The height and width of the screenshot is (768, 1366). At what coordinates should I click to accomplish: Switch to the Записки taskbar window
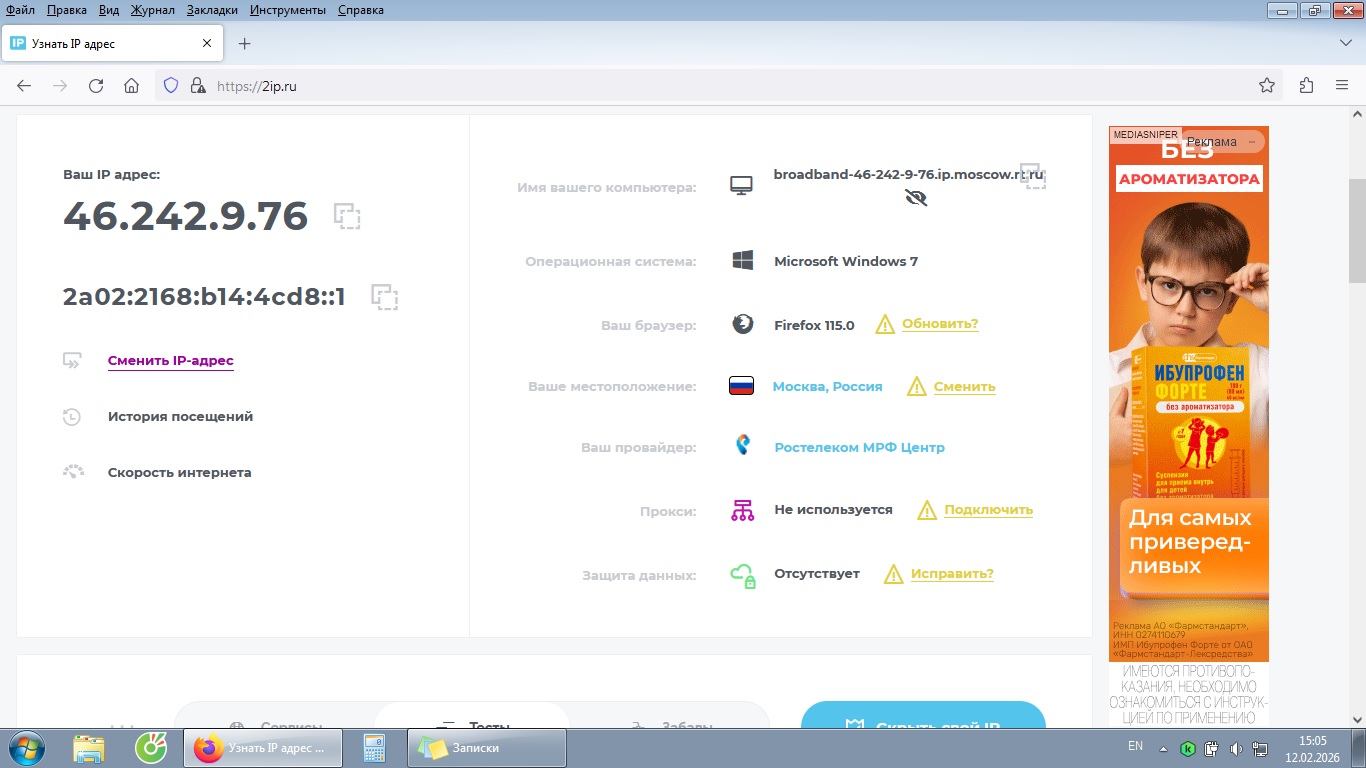tap(487, 748)
